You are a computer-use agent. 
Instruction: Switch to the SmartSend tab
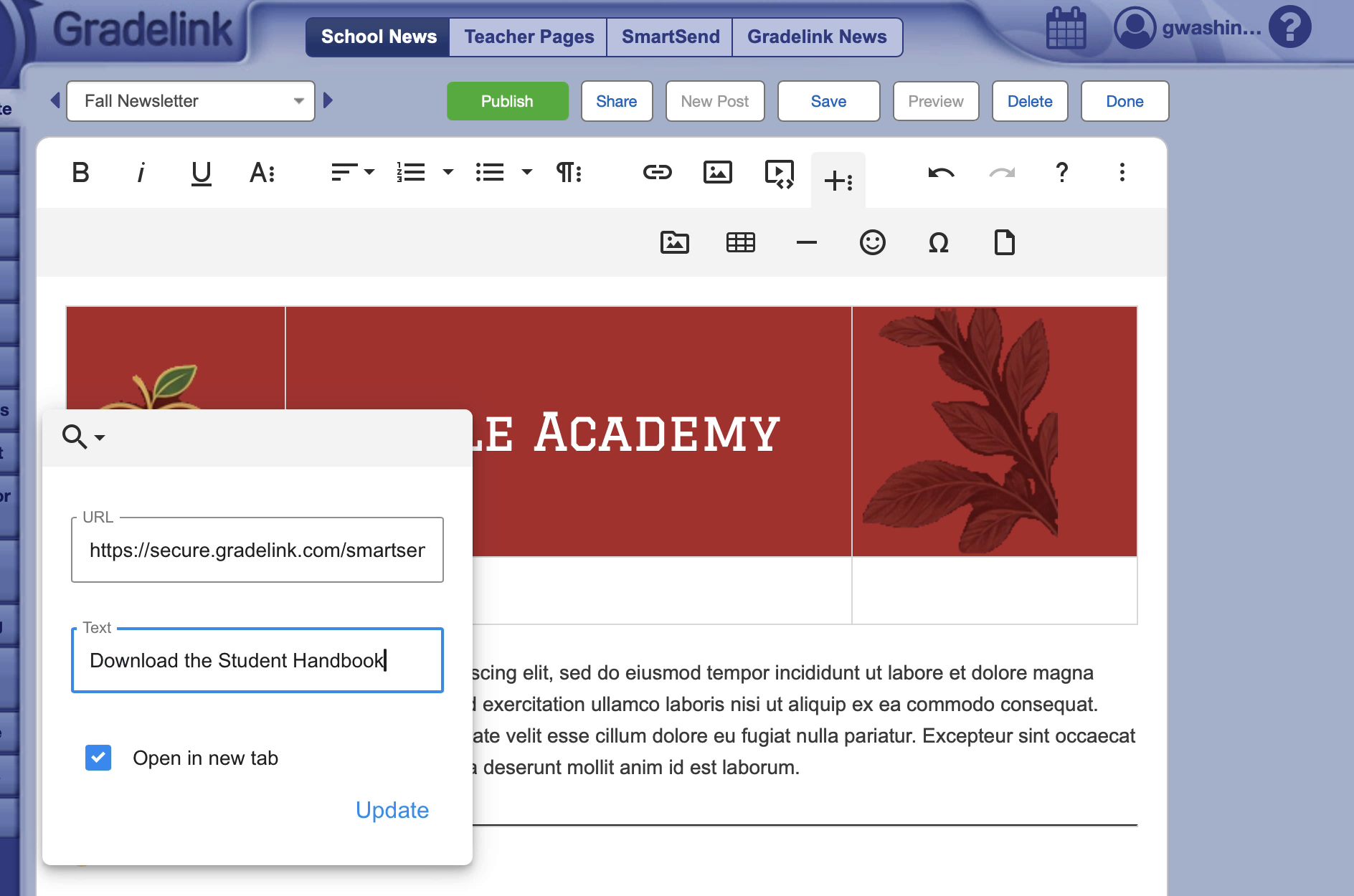tap(671, 37)
